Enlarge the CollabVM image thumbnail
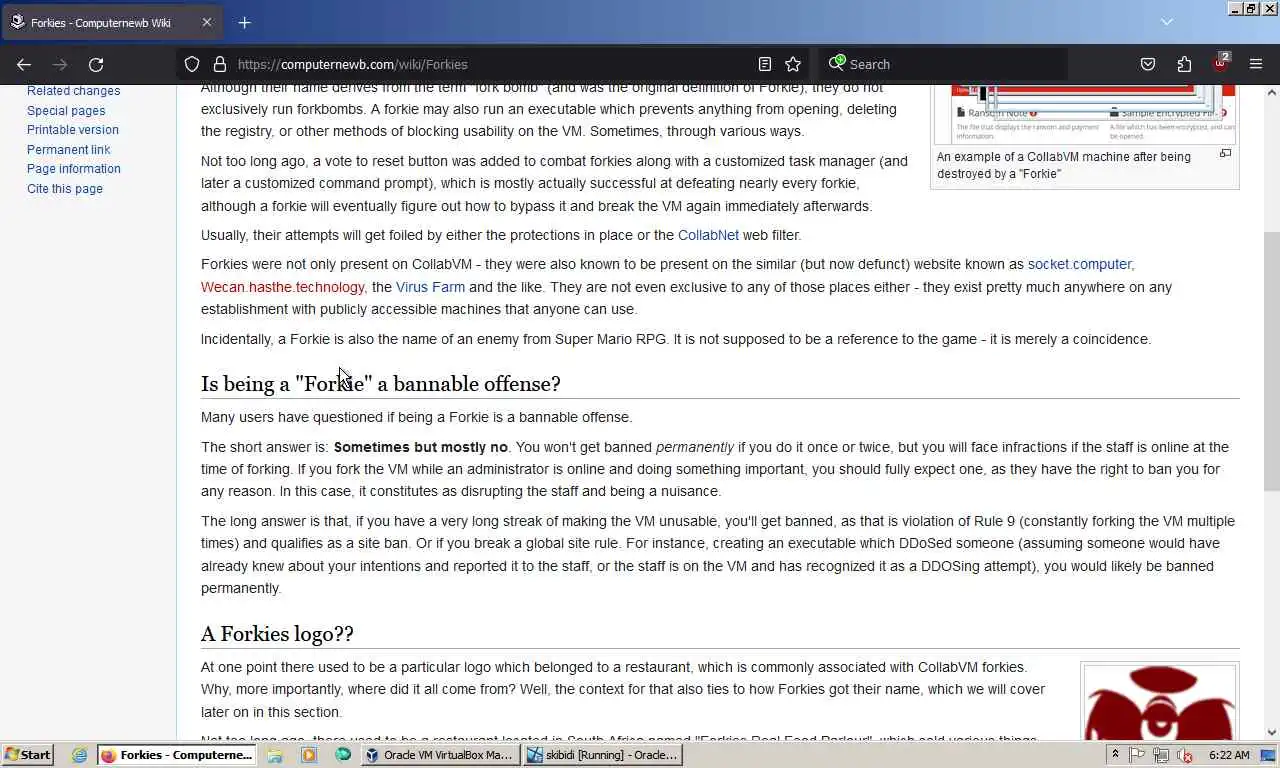 (1085, 114)
